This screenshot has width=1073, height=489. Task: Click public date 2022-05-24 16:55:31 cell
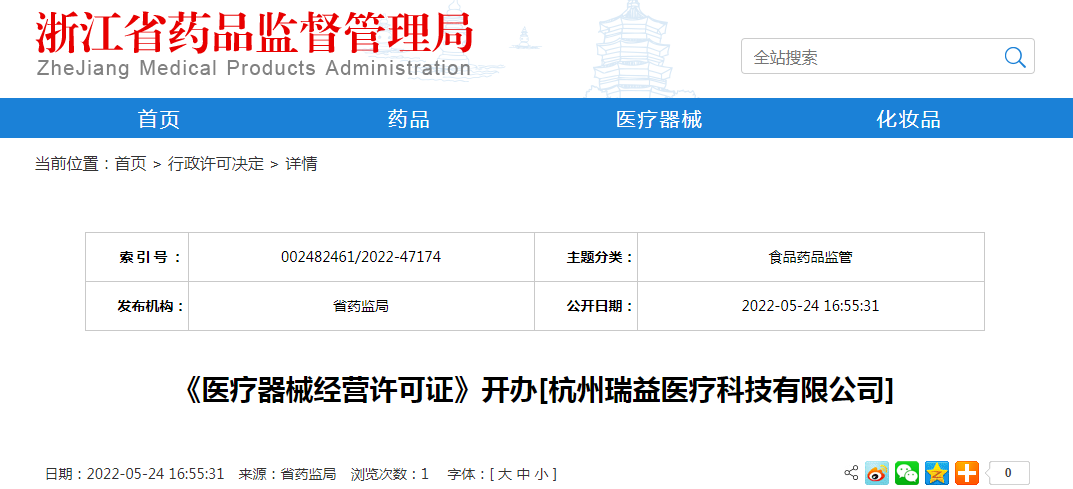[810, 306]
